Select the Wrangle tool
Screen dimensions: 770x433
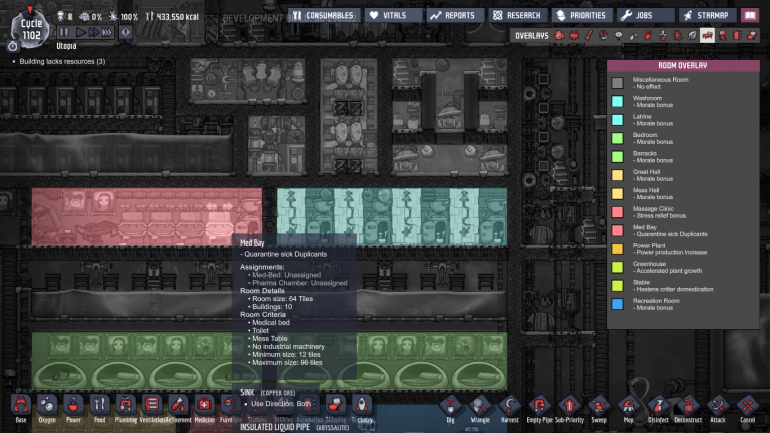480,408
